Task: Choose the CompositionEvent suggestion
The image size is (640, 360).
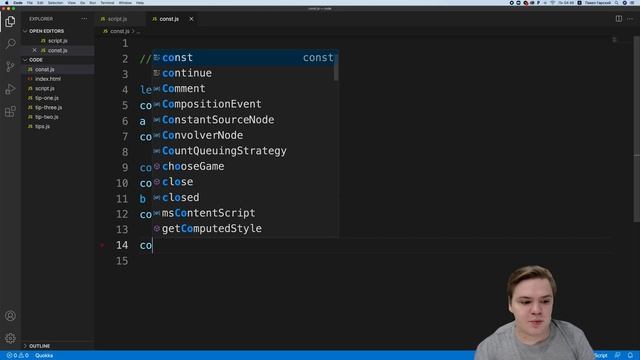Action: tap(243, 104)
